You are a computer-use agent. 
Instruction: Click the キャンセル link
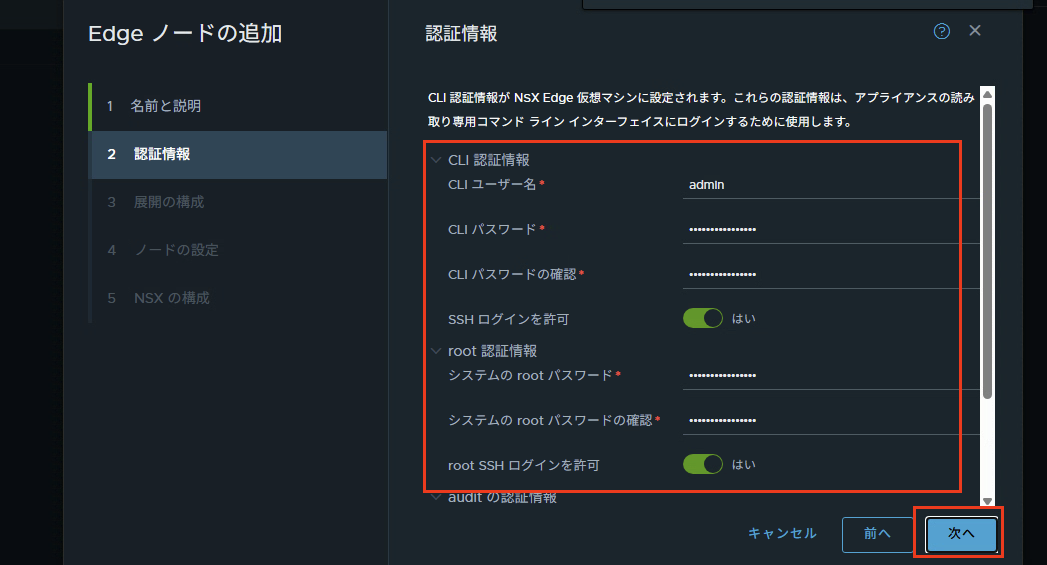point(782,534)
